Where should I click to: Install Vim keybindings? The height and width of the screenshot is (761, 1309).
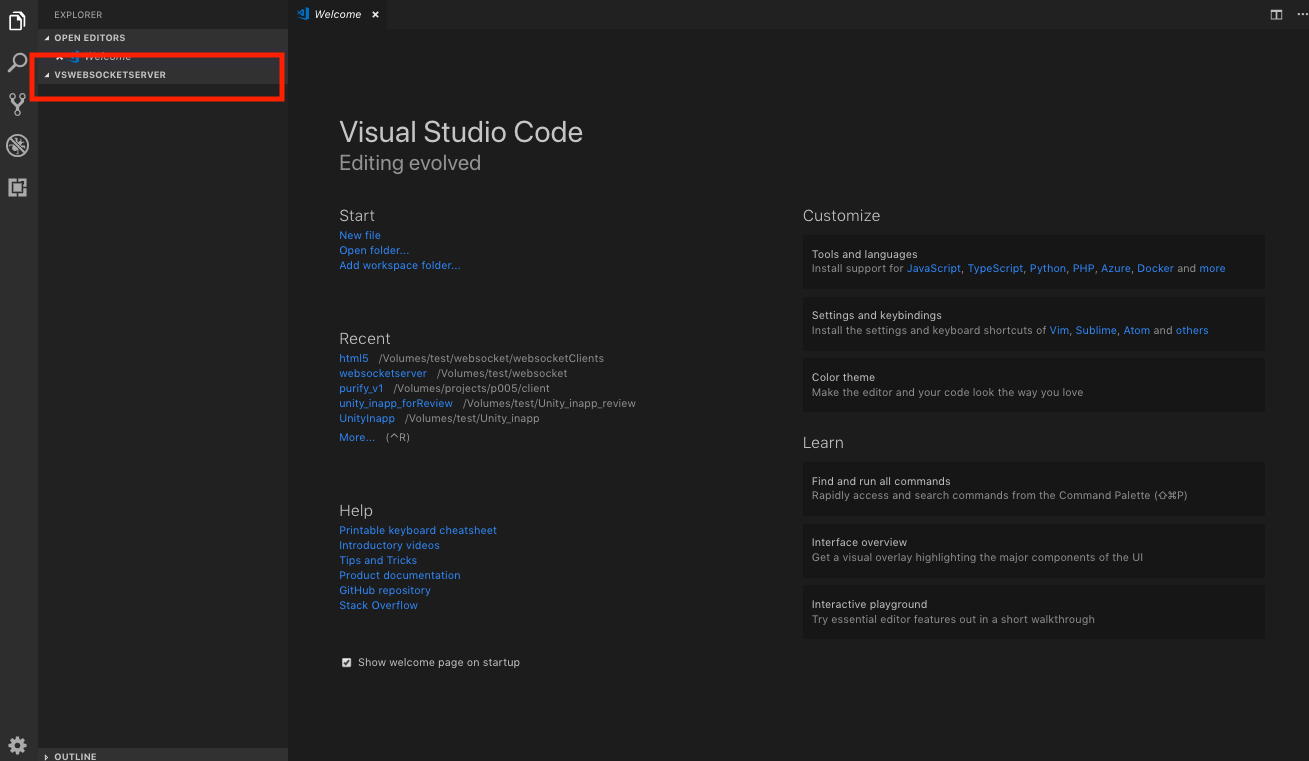[x=1059, y=330]
